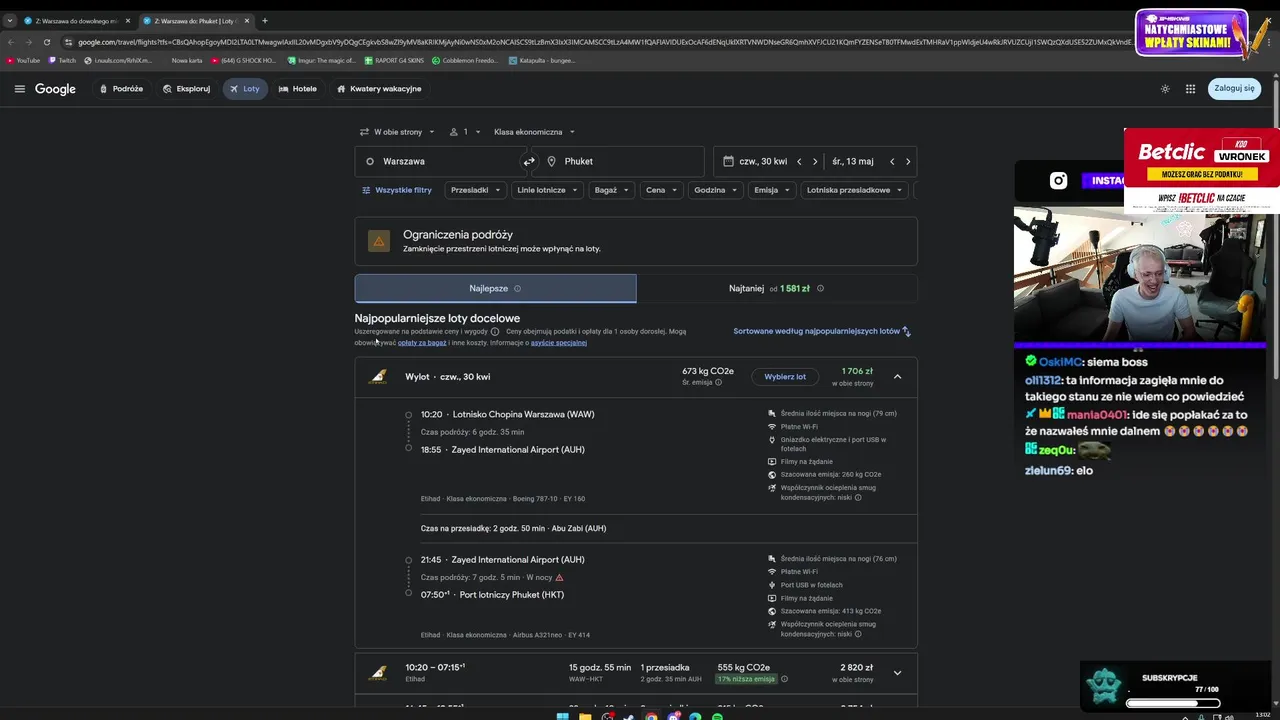Click the Phuket destination field
This screenshot has height=720, width=1280.
[x=618, y=161]
